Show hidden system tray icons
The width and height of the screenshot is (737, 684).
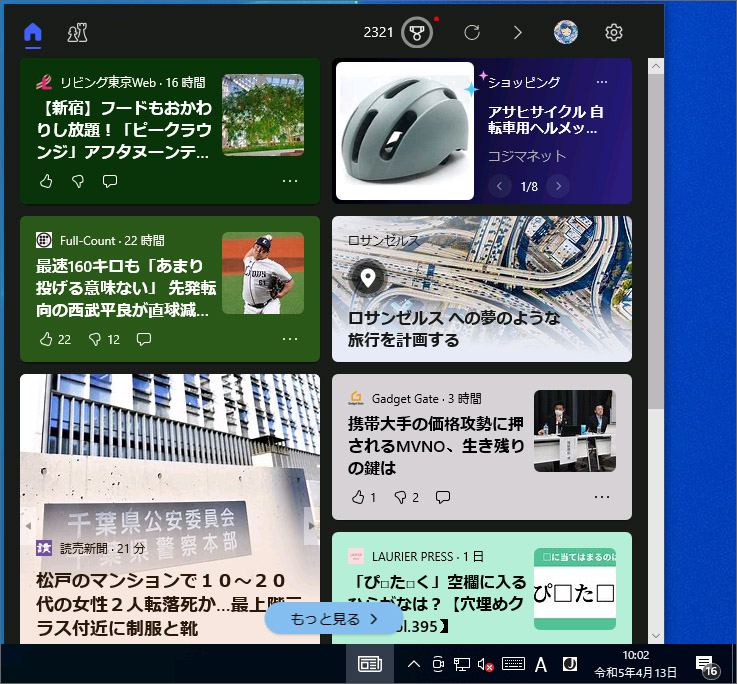pyautogui.click(x=414, y=664)
